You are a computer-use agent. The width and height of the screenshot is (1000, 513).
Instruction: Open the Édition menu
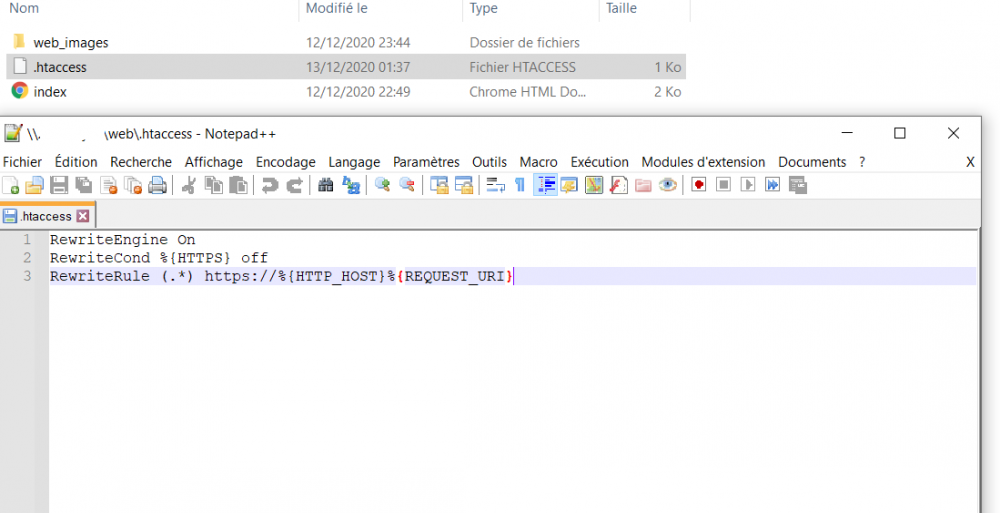(x=76, y=162)
